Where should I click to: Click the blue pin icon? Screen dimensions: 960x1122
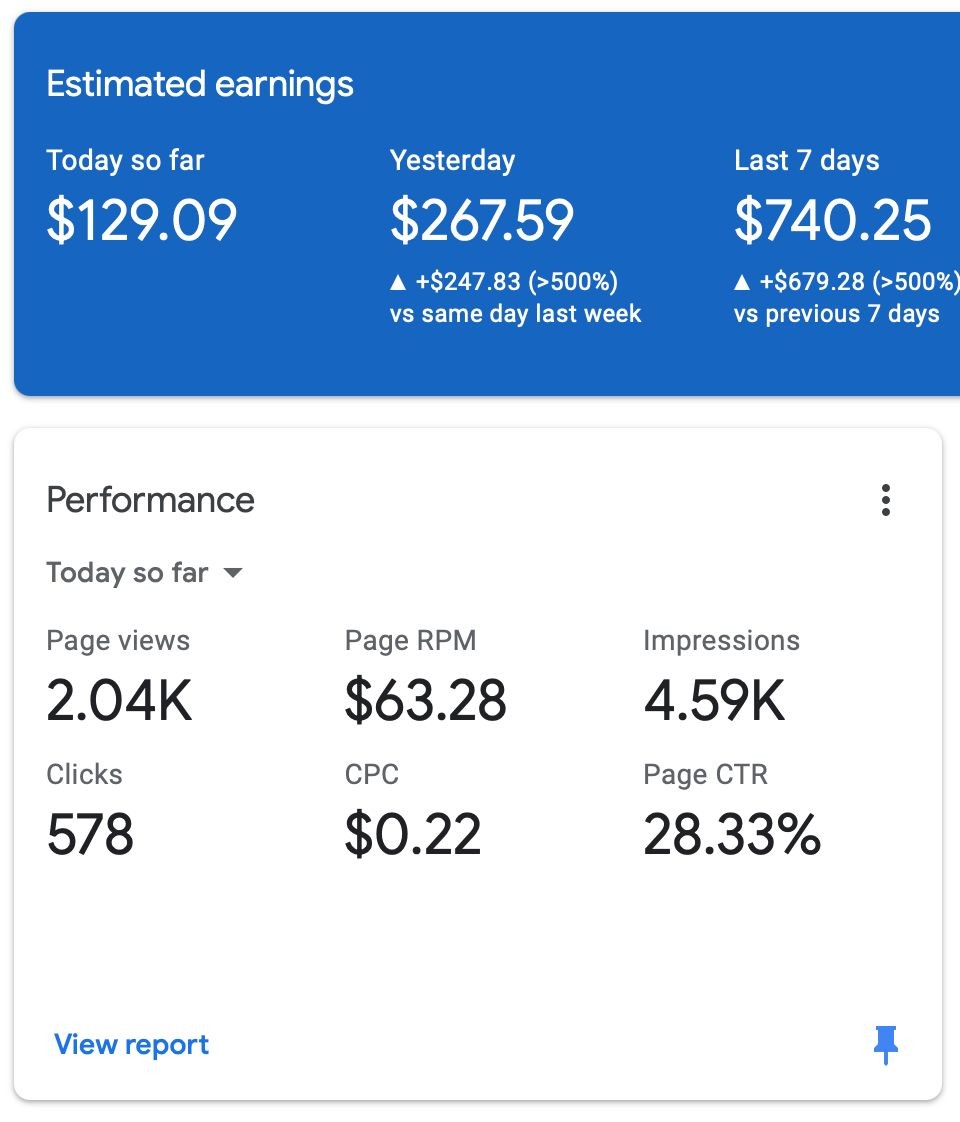click(x=885, y=1045)
